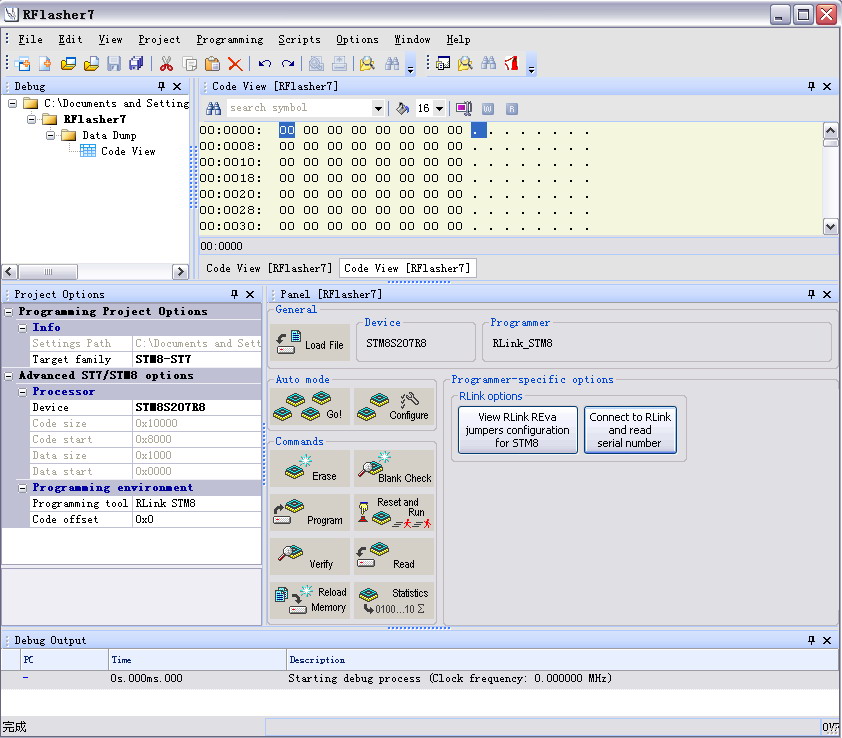
Task: Click the Go! auto mode button
Action: coord(310,406)
